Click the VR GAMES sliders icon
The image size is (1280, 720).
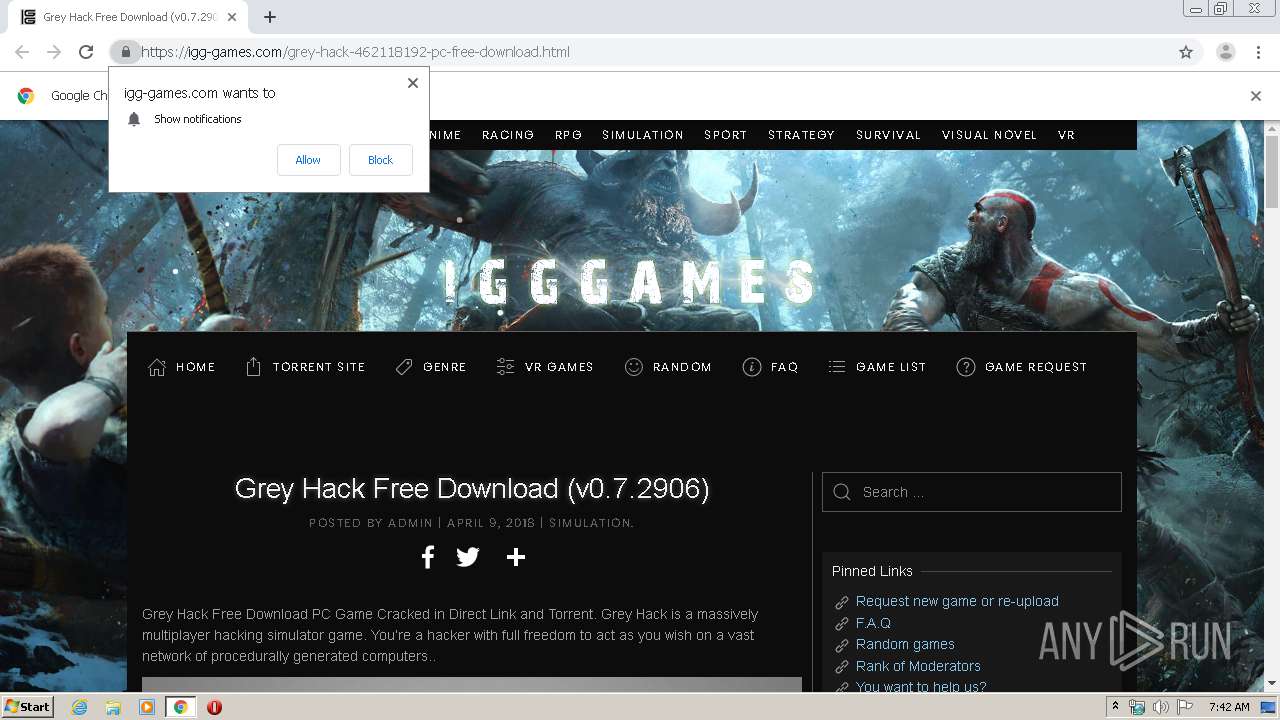[505, 367]
